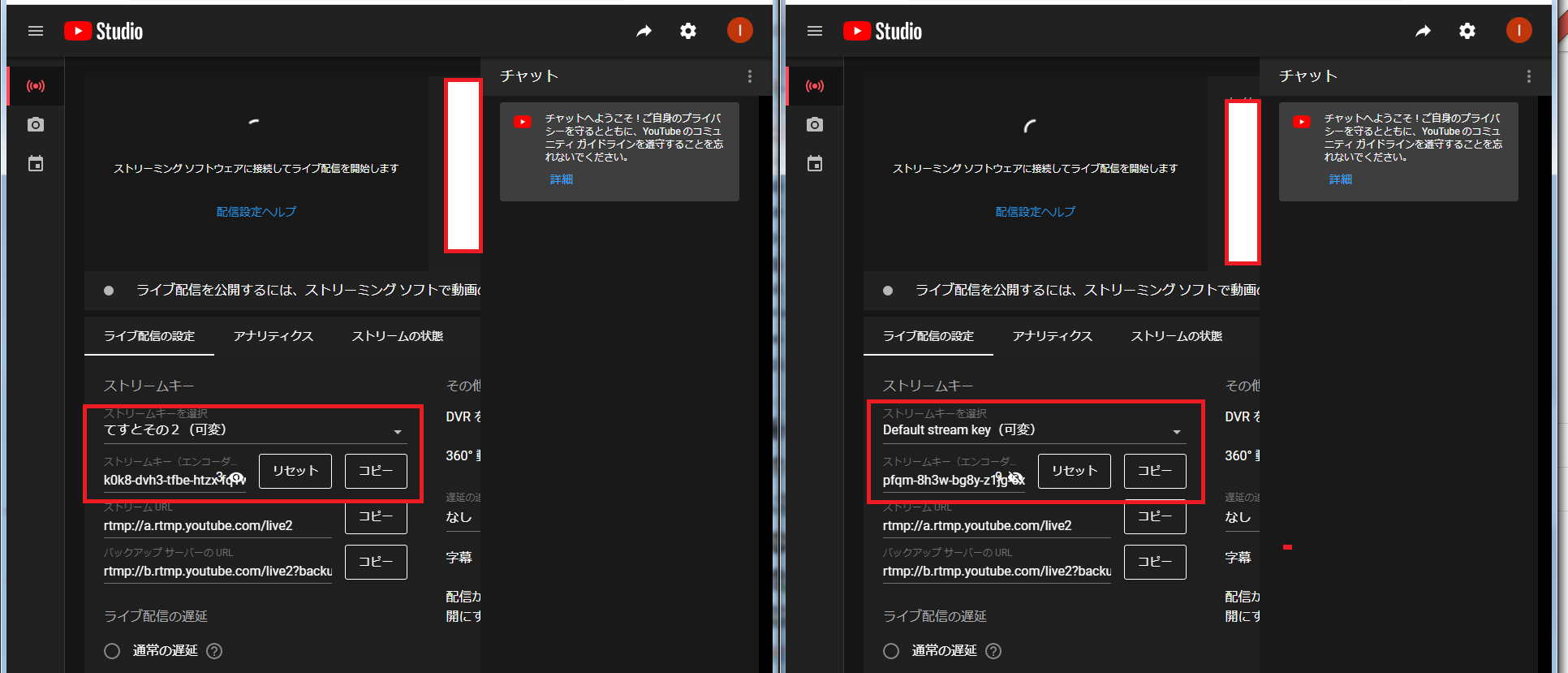The height and width of the screenshot is (673, 1568).
Task: Select Stream icon in right window sidebar
Action: click(815, 85)
